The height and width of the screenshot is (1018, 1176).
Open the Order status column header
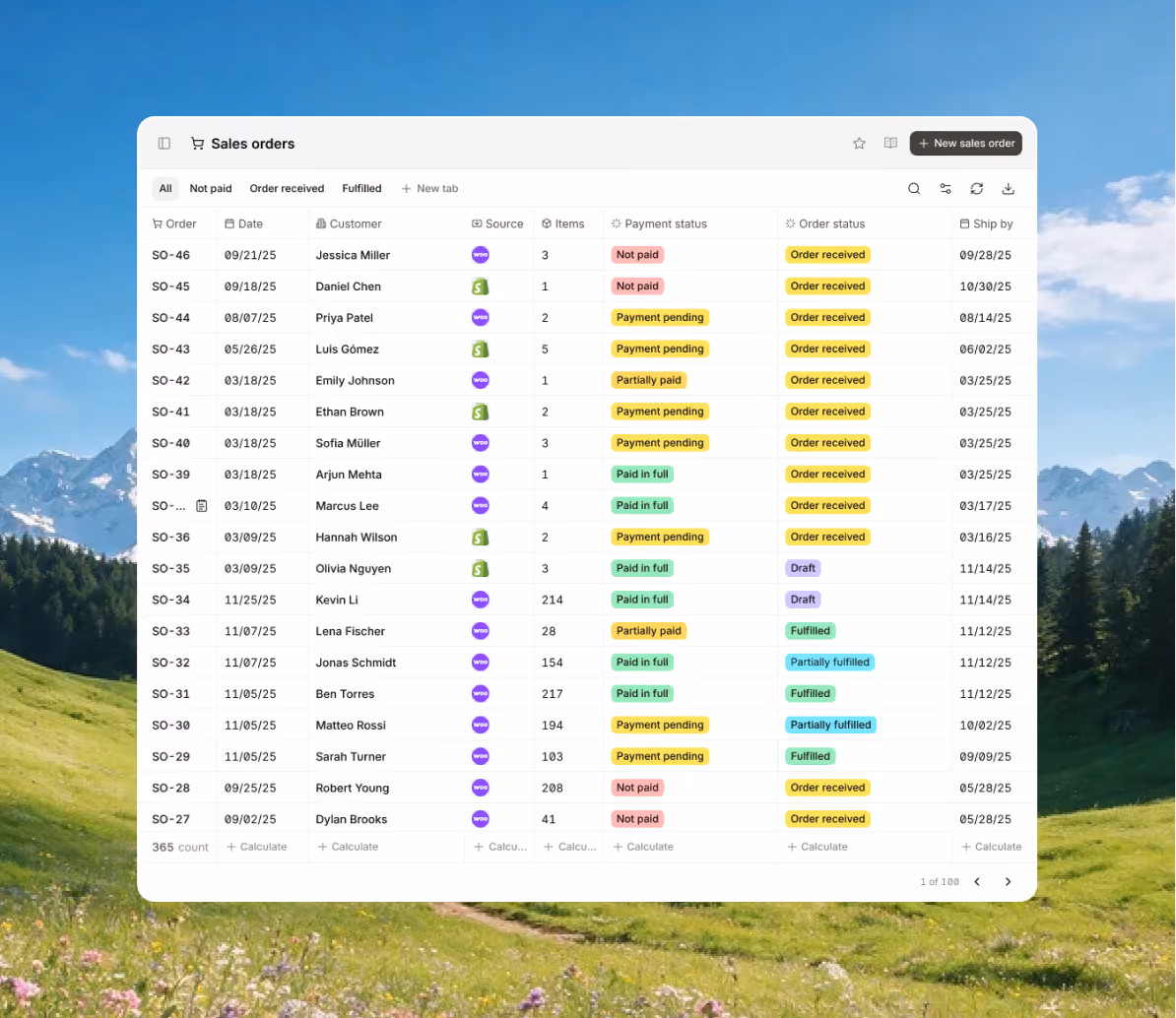(x=825, y=224)
